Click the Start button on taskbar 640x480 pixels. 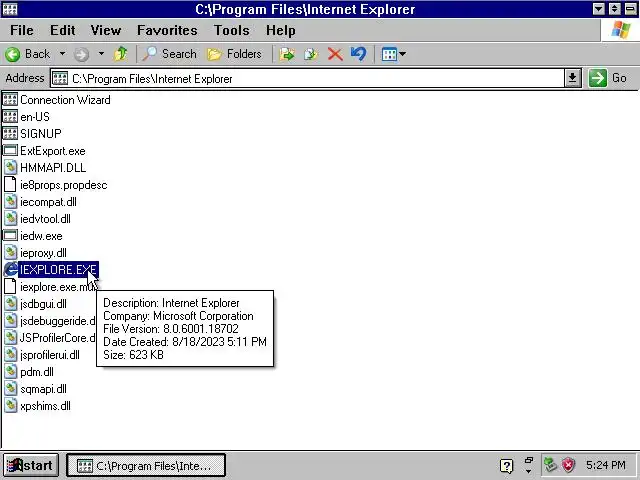(31, 466)
